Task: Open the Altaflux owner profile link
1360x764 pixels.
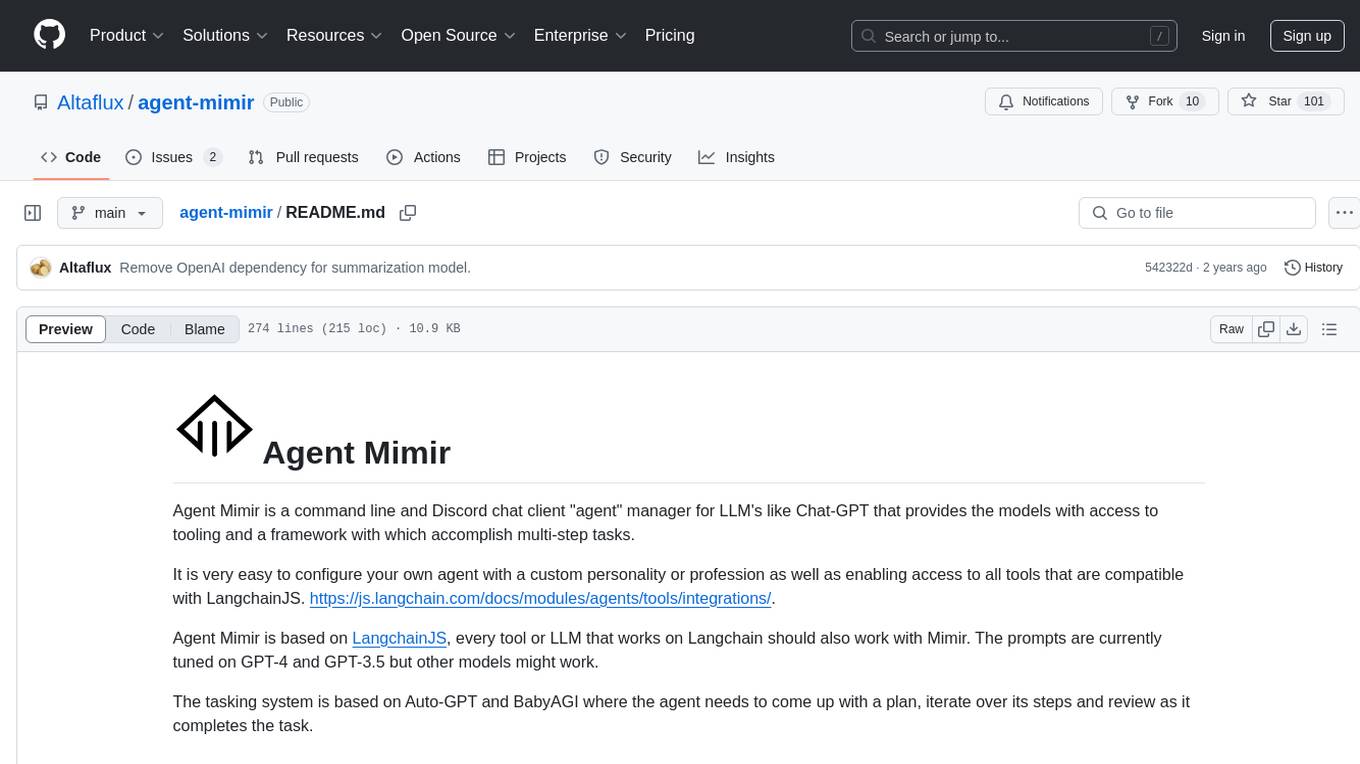Action: pyautogui.click(x=90, y=102)
